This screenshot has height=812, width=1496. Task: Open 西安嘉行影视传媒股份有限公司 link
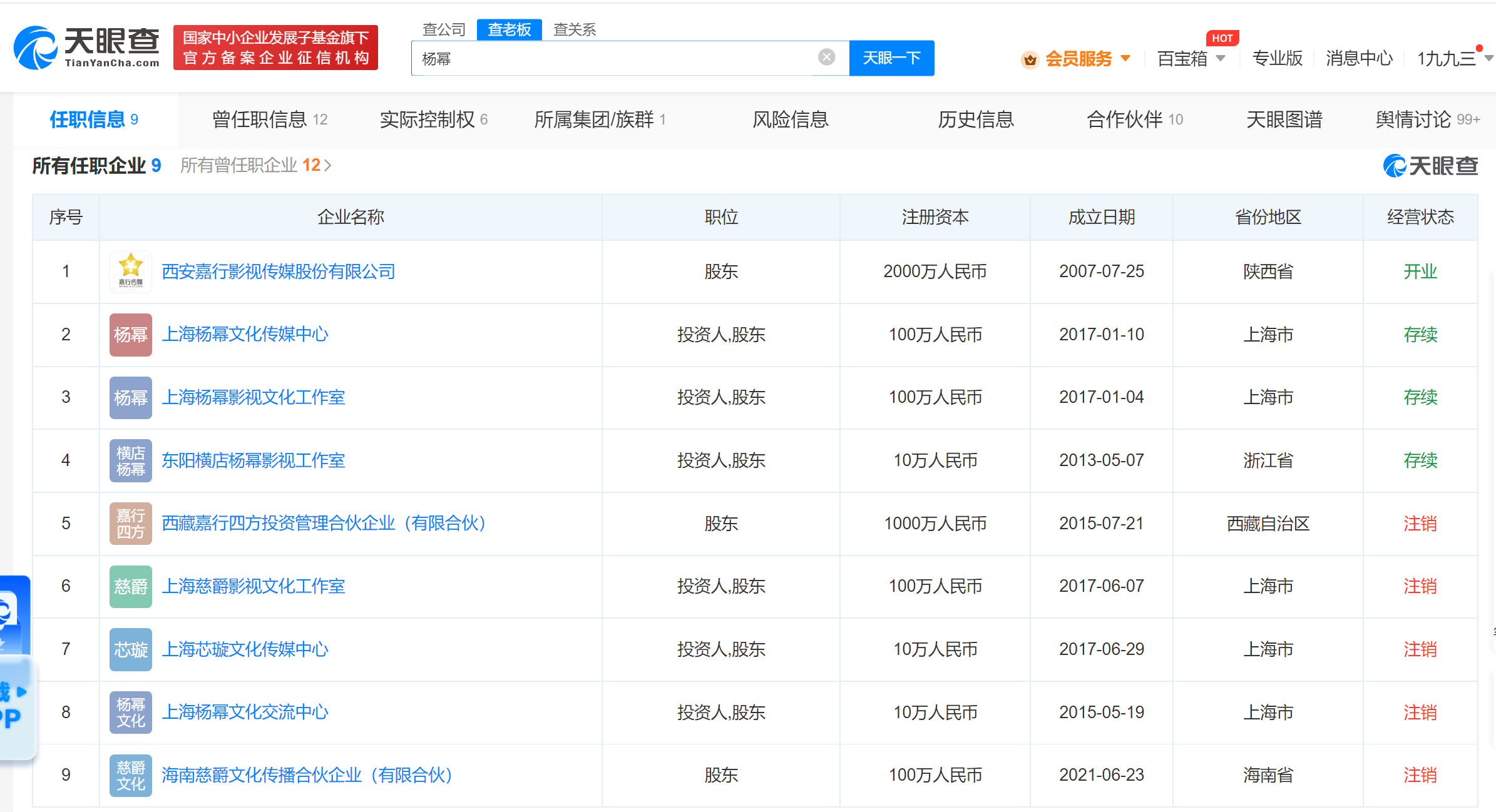[x=279, y=272]
